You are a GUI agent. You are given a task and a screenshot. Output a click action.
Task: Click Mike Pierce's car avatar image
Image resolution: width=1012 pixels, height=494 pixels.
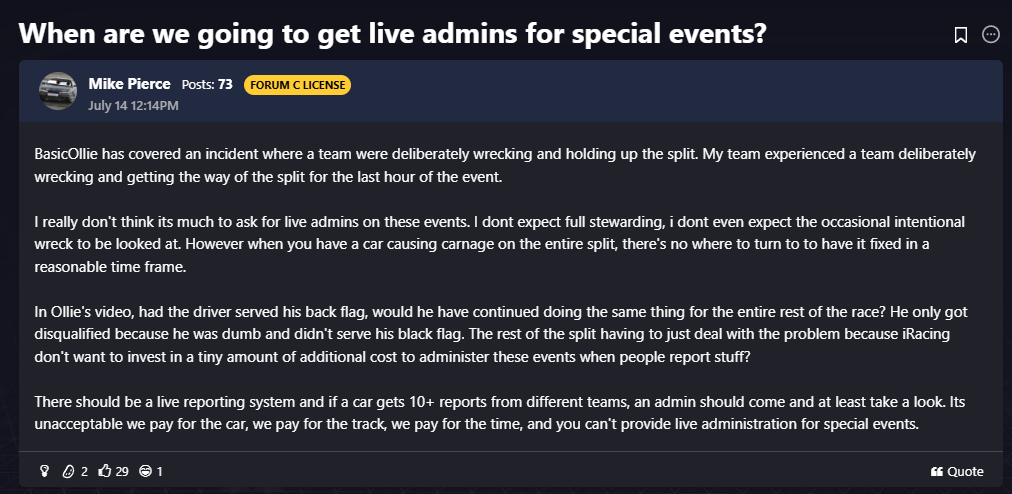(x=58, y=91)
